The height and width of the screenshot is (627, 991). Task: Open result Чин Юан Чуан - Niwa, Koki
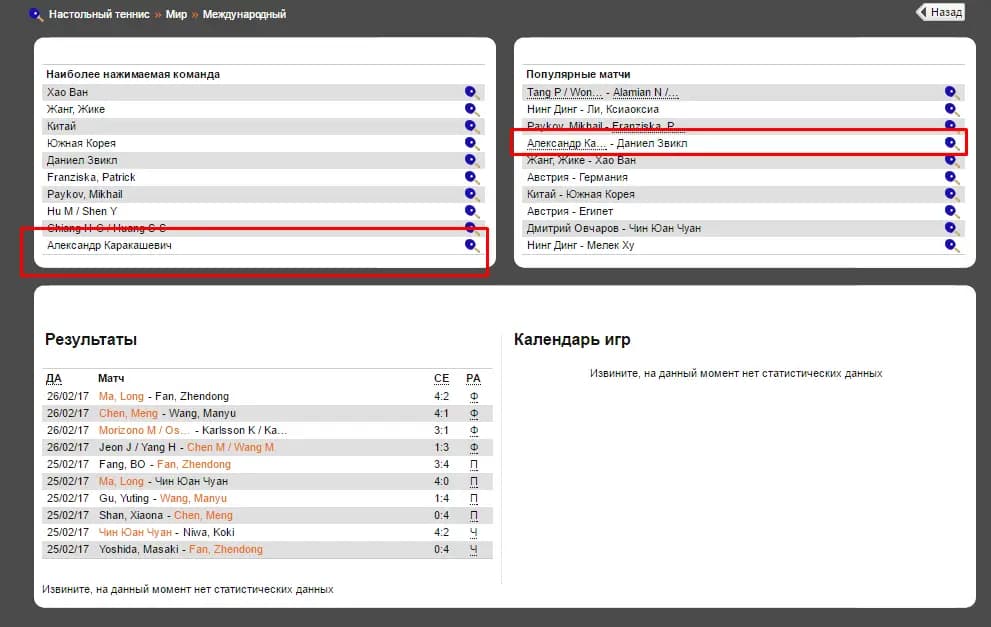166,533
